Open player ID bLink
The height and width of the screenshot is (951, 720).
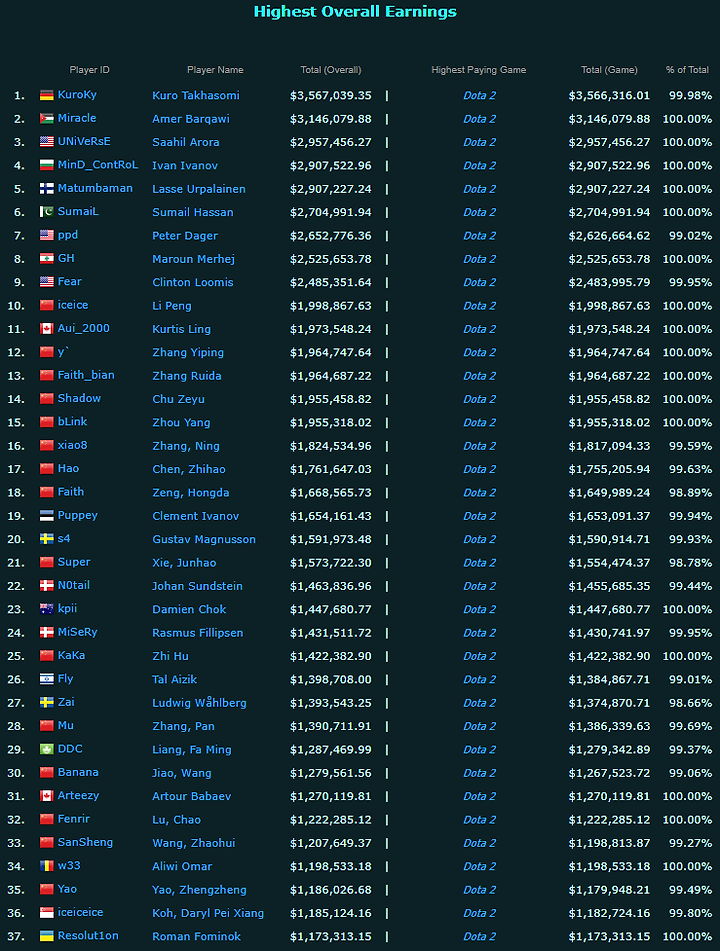tap(72, 422)
